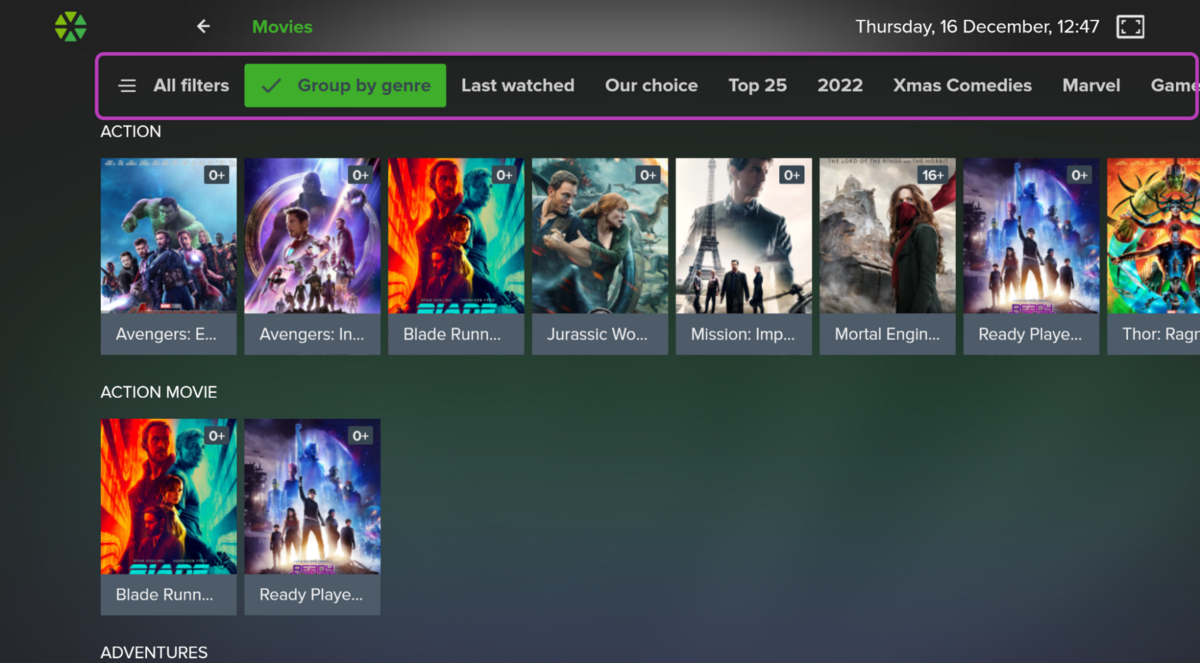Open the Mission: Imp... movie card
The height and width of the screenshot is (663, 1200).
click(x=744, y=256)
